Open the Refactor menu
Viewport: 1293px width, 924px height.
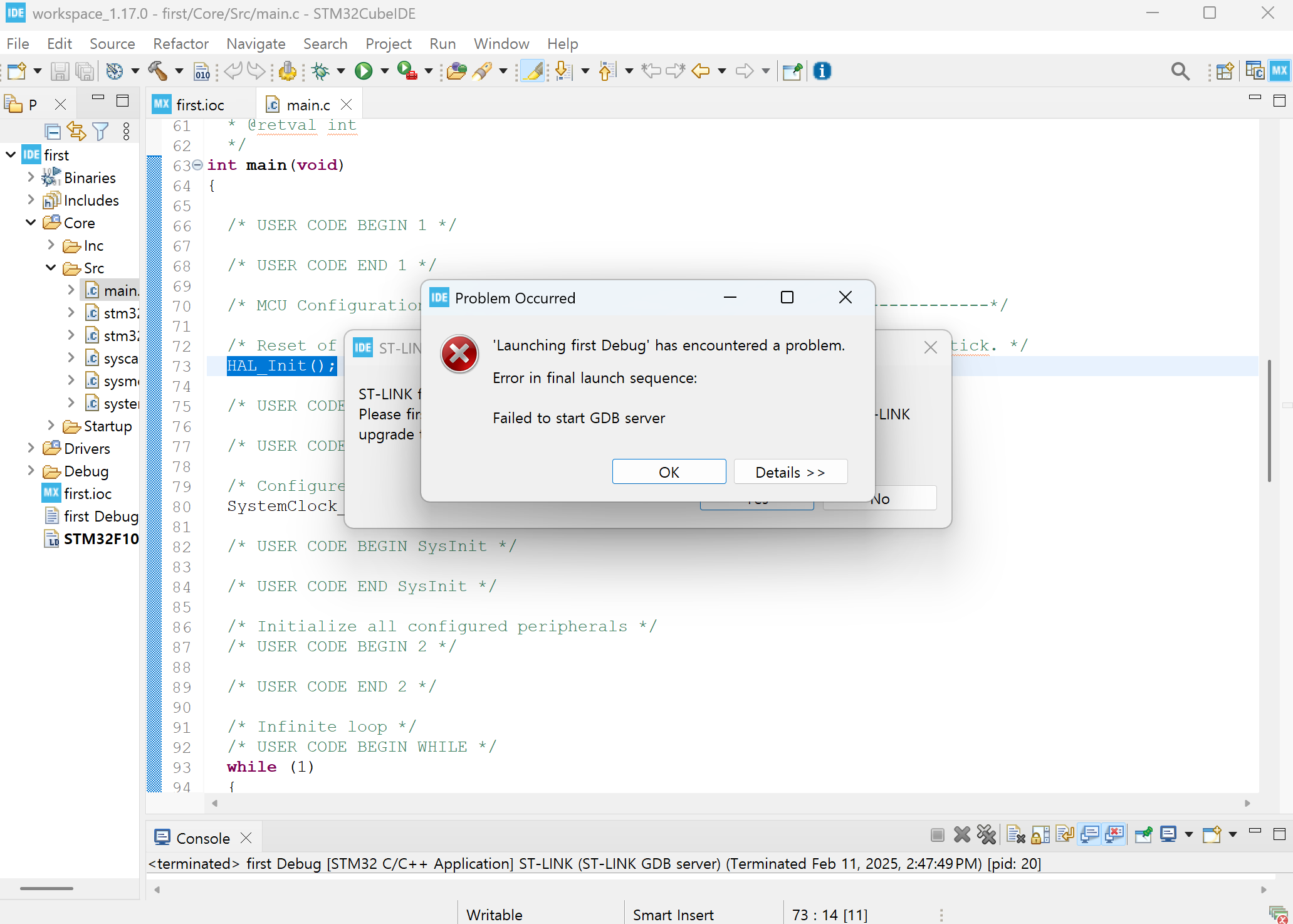point(181,43)
